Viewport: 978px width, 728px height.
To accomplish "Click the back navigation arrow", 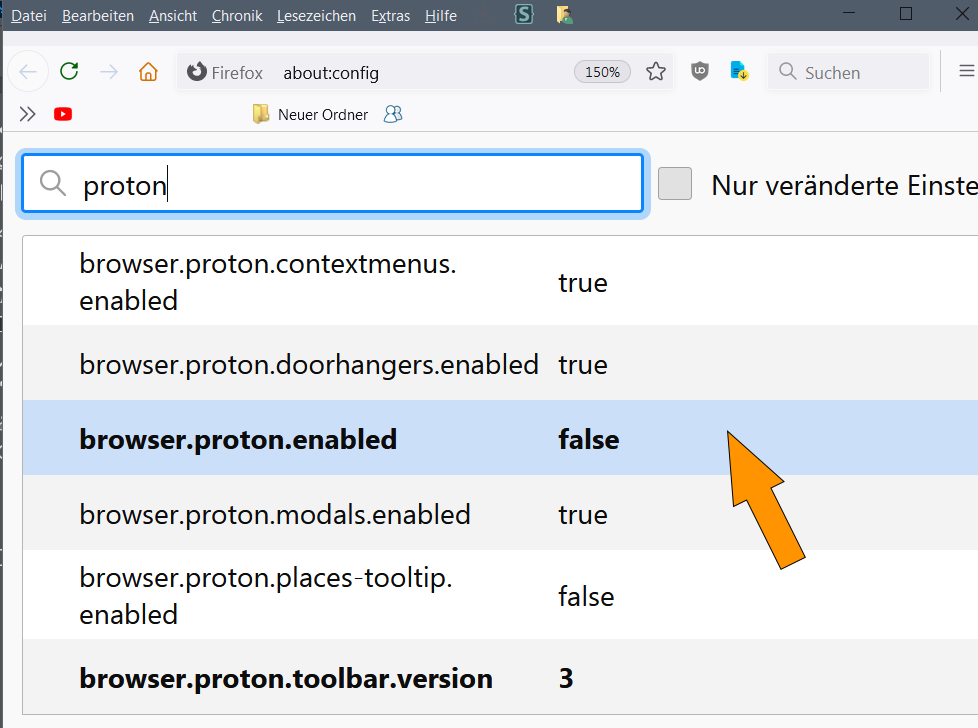I will [28, 72].
